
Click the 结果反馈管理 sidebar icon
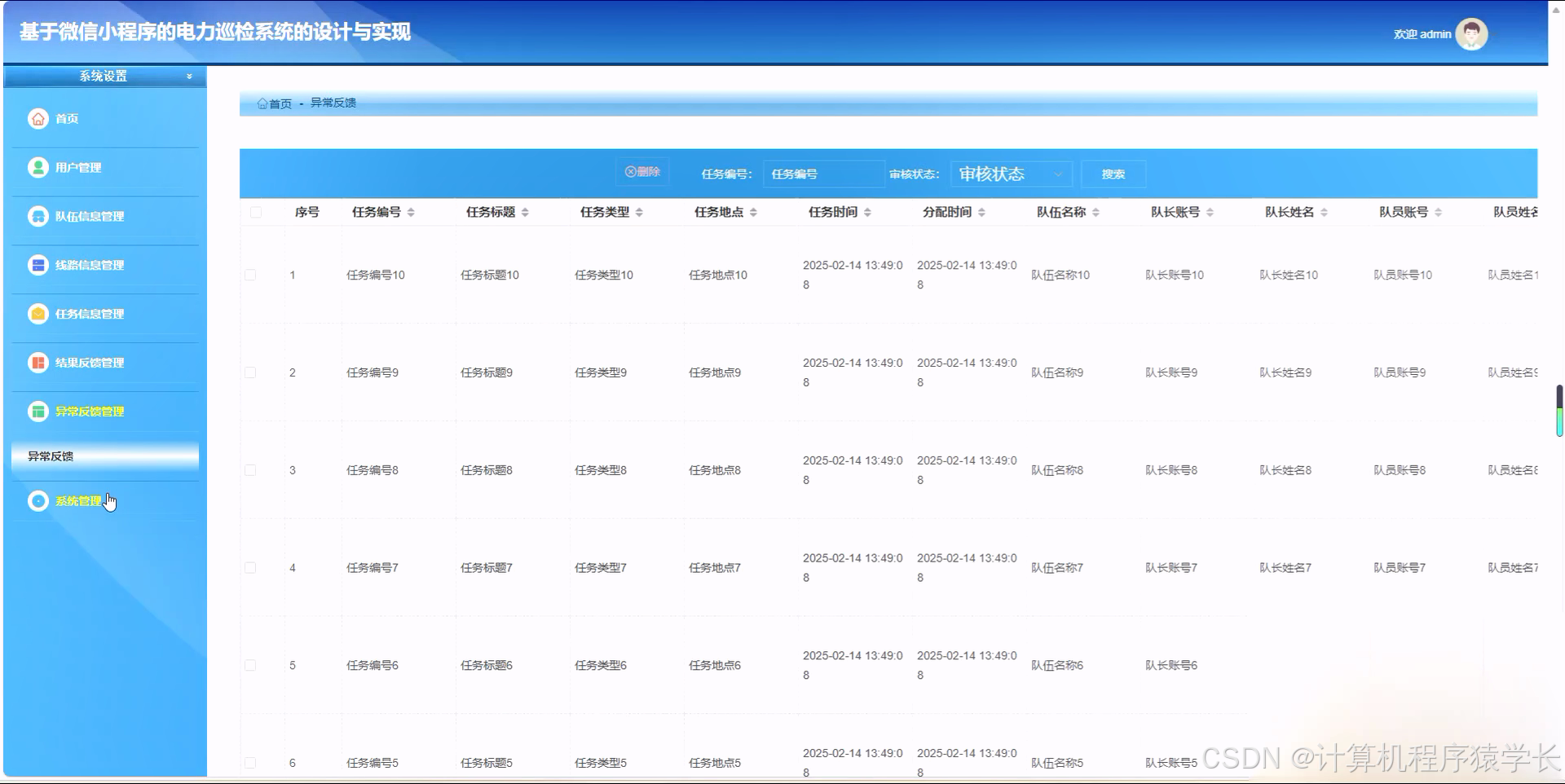tap(38, 363)
